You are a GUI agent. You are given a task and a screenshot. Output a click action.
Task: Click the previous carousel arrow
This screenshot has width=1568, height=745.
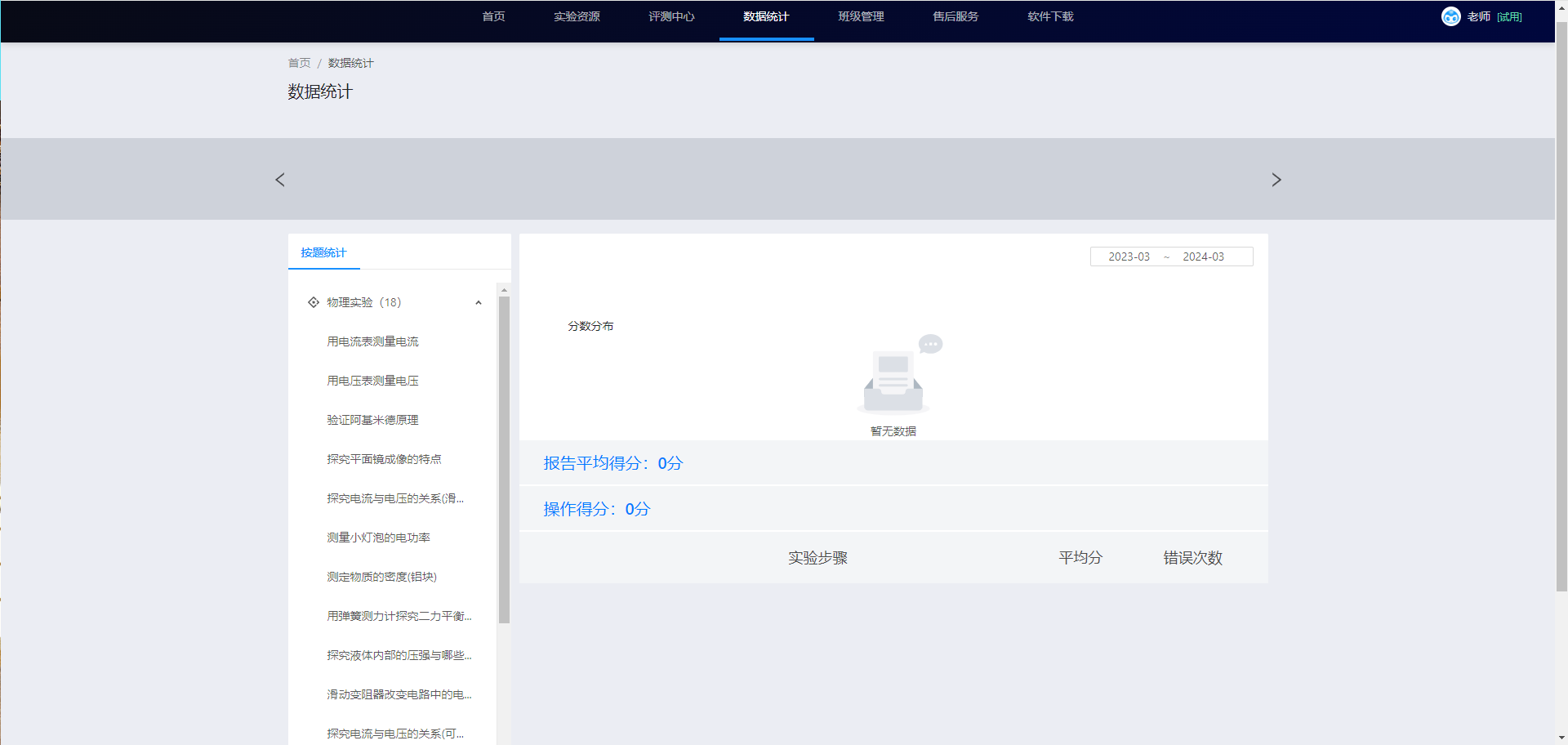pos(280,180)
